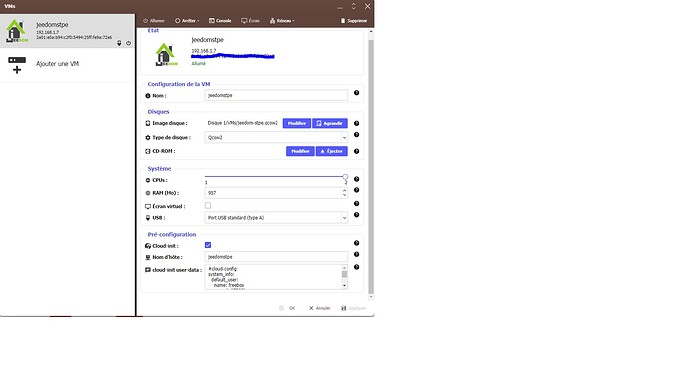
Task: Select the jeedomstpe VM in the list
Action: [x=67, y=32]
